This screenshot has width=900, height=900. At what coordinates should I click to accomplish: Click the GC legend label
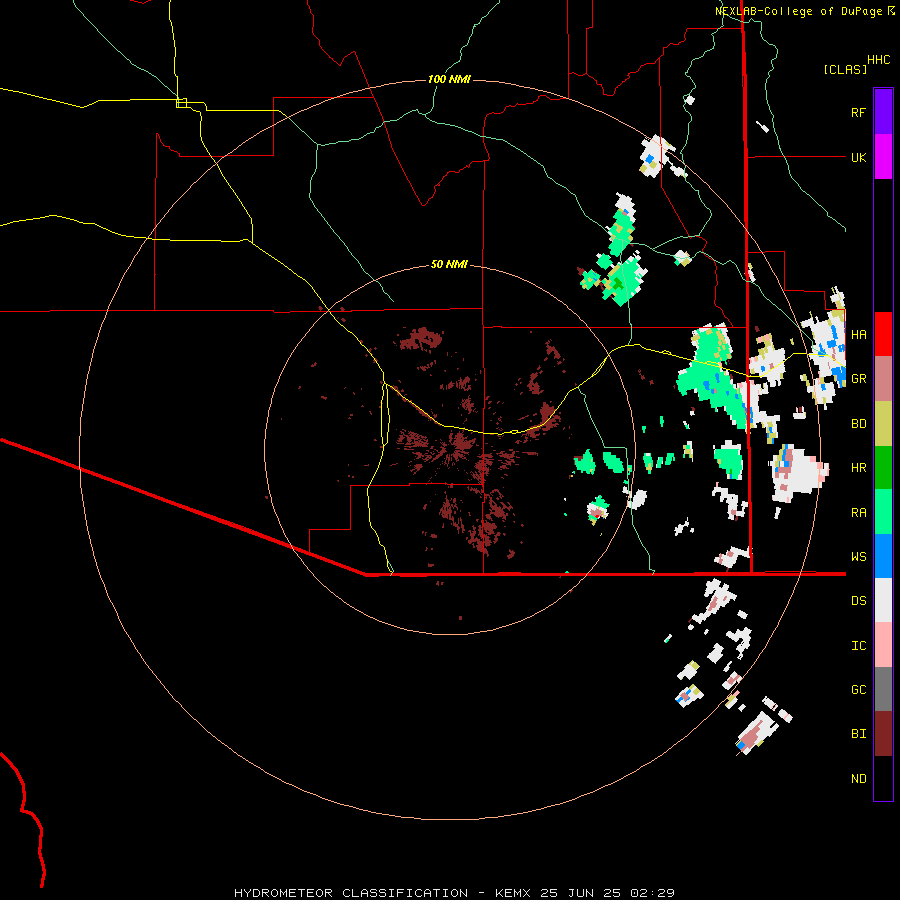point(858,690)
